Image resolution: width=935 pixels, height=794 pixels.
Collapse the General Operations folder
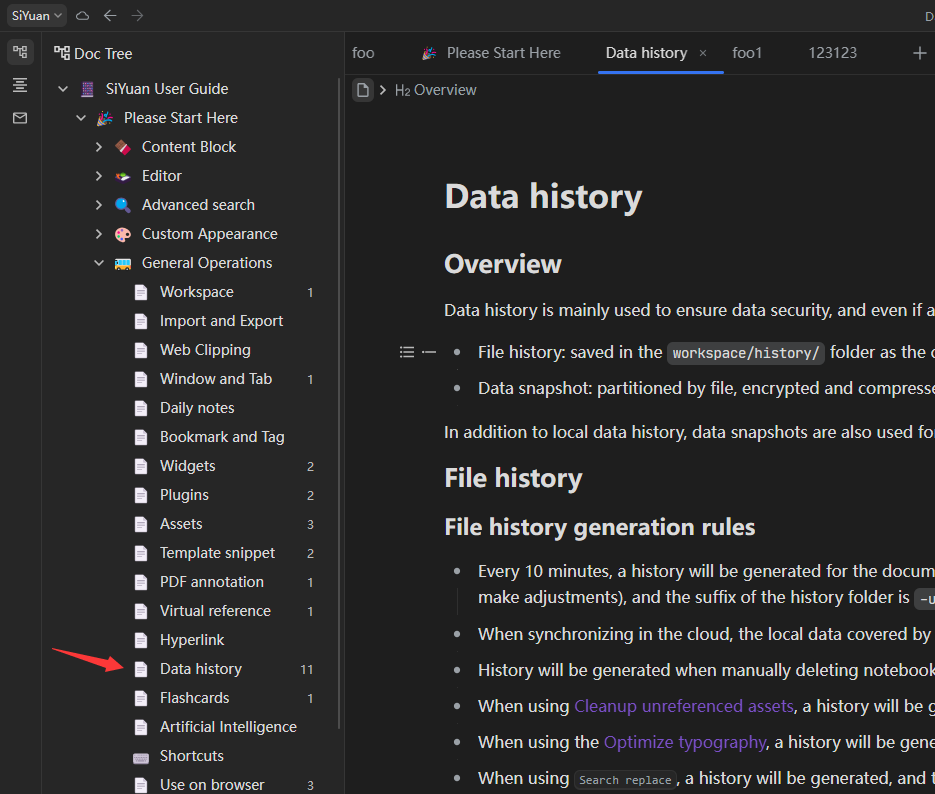(x=99, y=263)
